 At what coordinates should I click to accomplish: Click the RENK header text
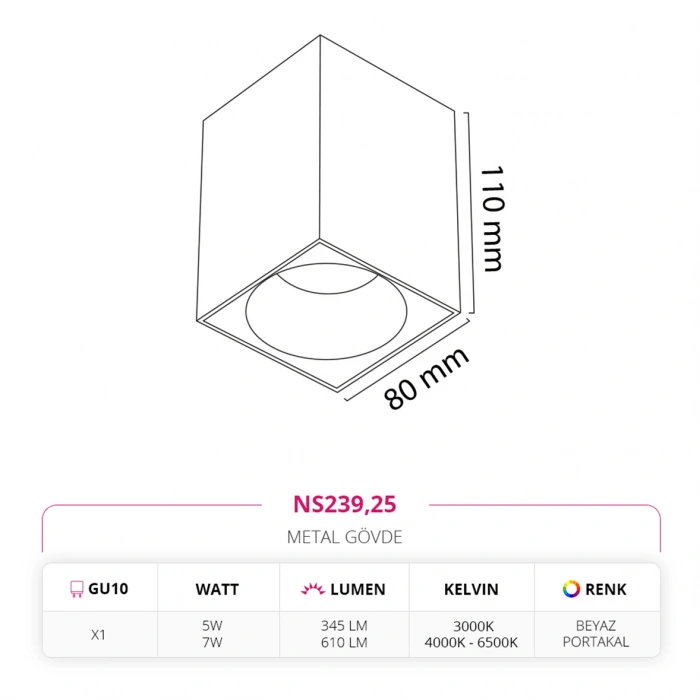[607, 589]
